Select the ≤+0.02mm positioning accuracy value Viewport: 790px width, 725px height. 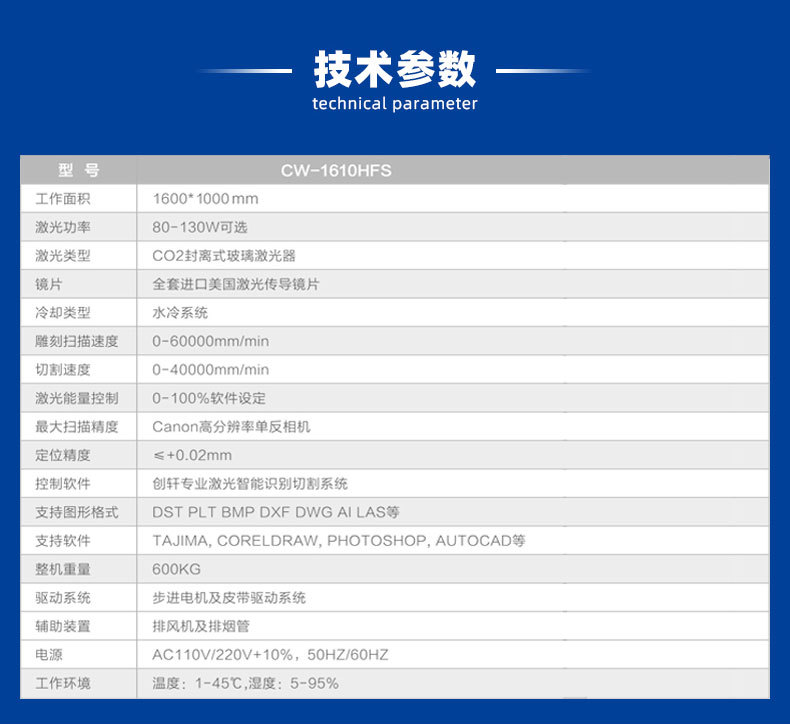click(192, 455)
